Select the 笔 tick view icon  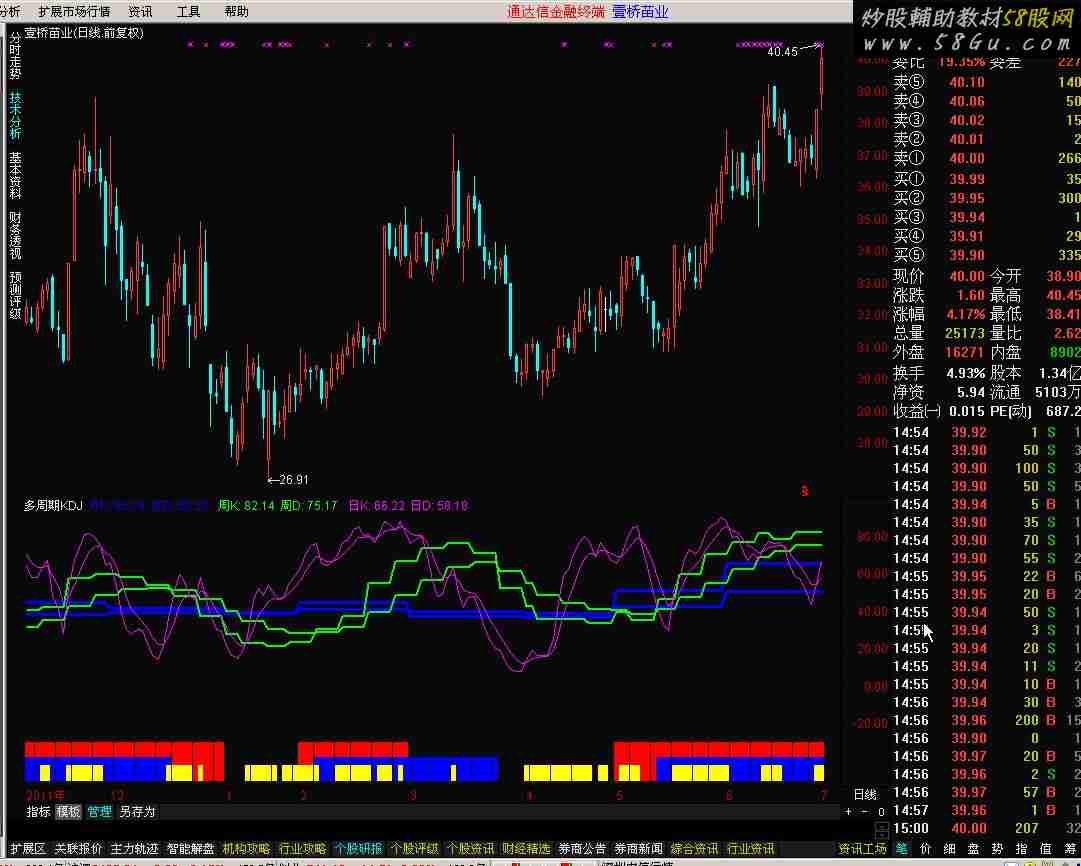point(901,848)
